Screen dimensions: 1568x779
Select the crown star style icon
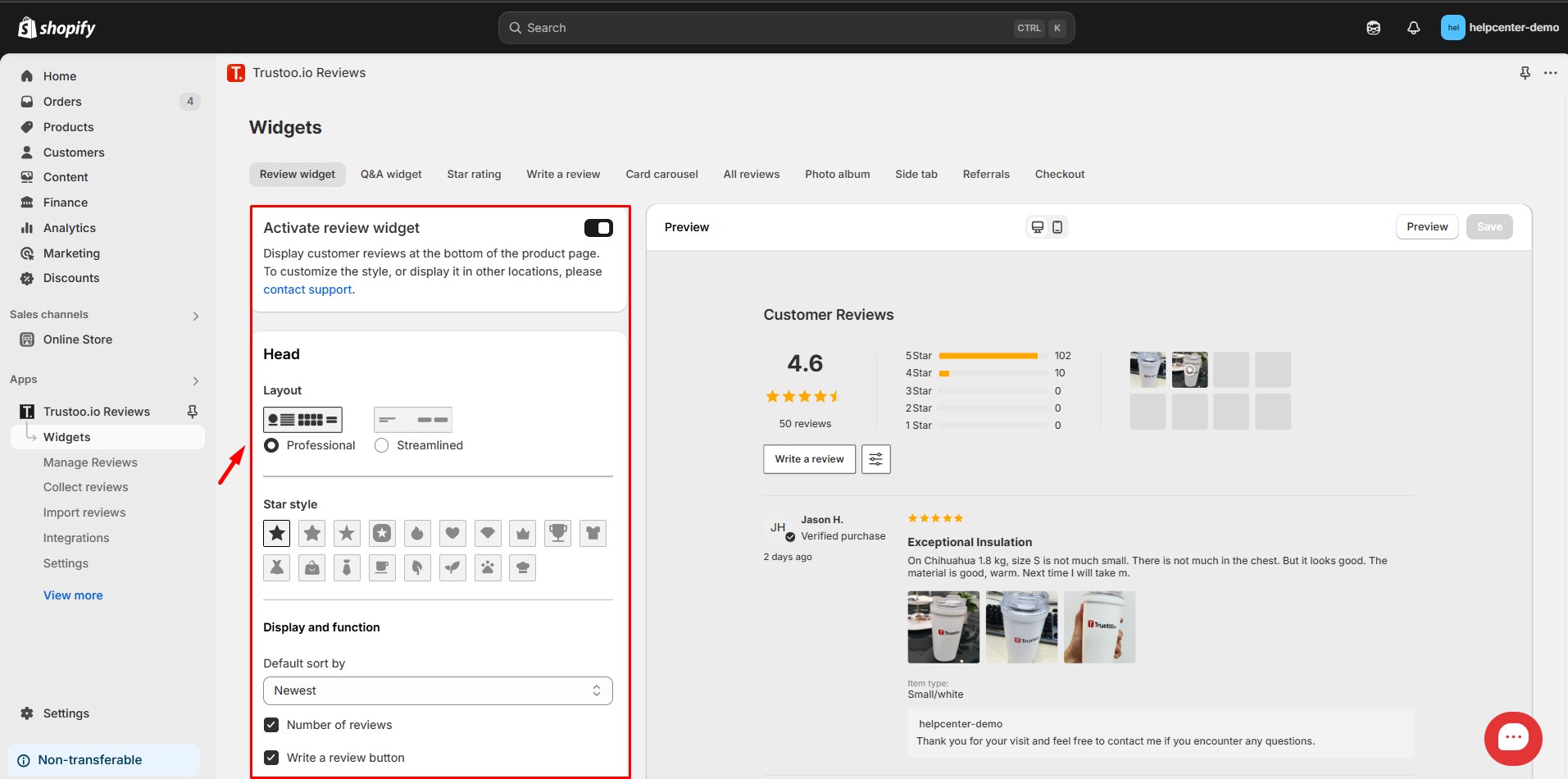(x=523, y=534)
